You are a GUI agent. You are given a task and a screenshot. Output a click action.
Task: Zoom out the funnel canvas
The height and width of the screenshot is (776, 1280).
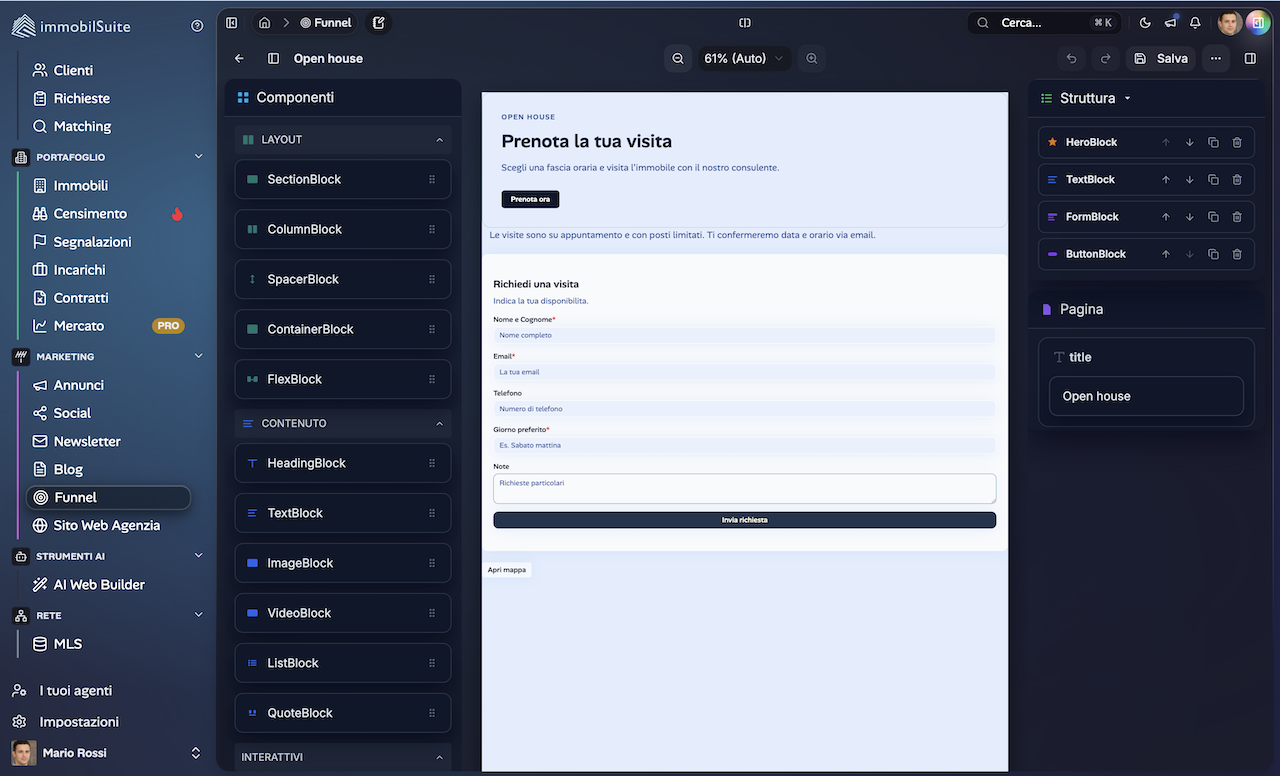pos(678,58)
